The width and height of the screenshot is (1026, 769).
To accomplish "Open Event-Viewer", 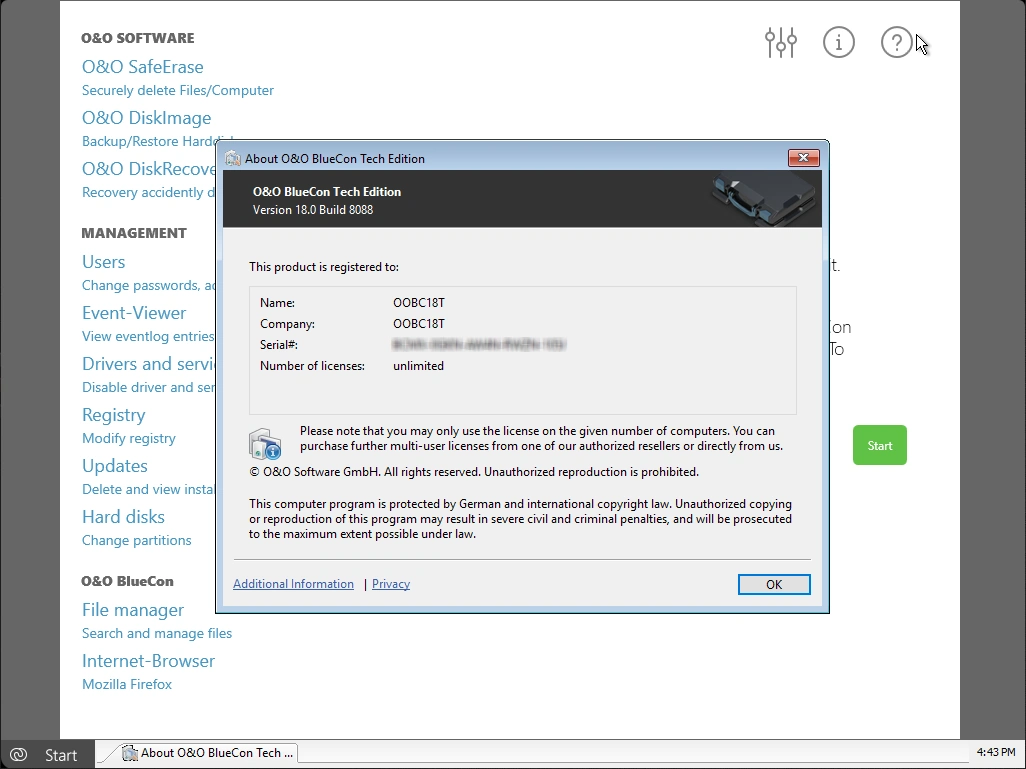I will pyautogui.click(x=133, y=313).
